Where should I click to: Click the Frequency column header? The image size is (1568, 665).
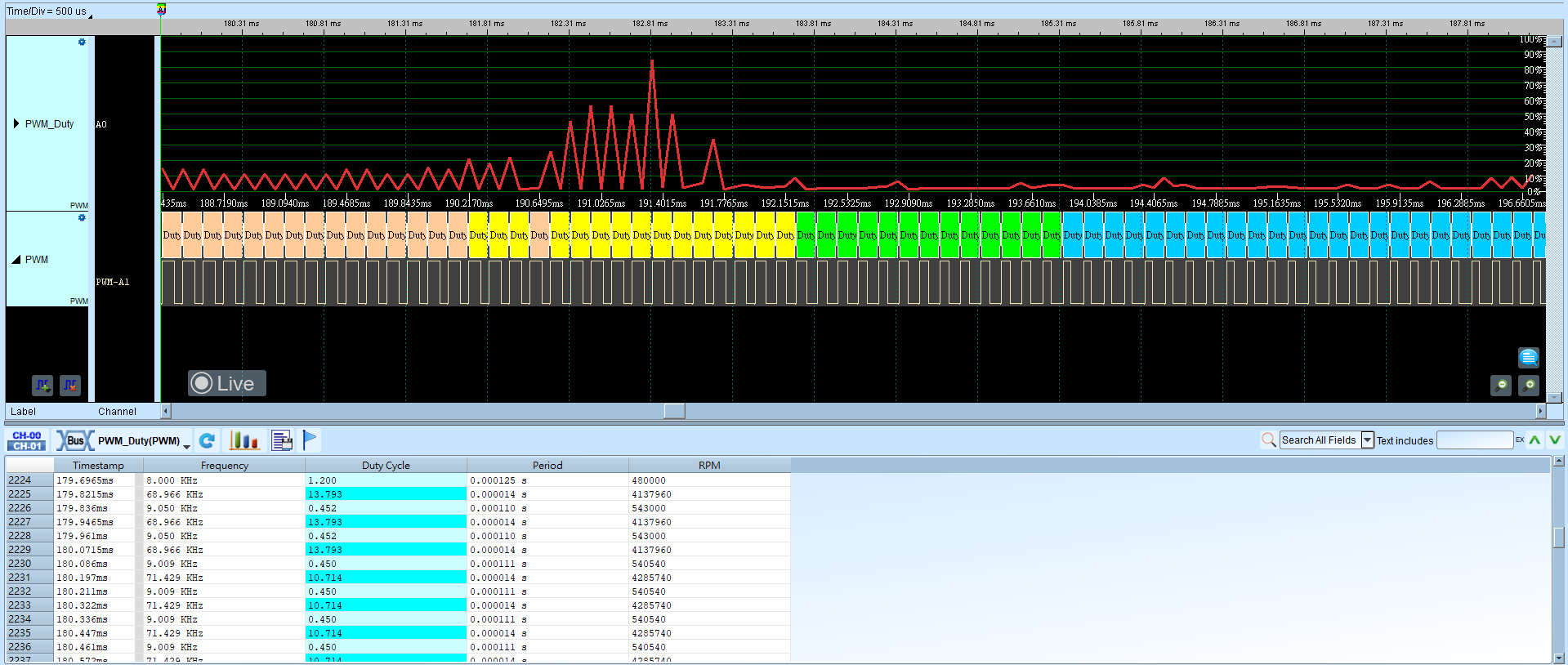(x=225, y=465)
